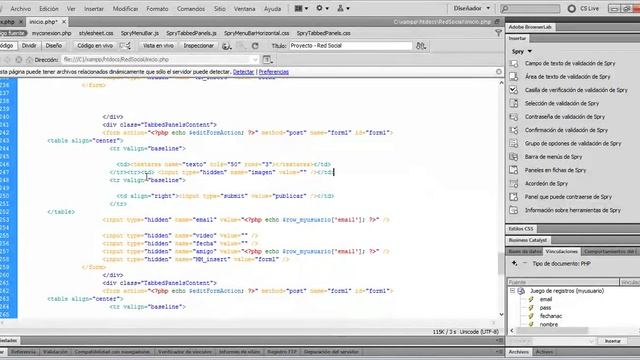
Task: Click the Preferencias link
Action: tap(273, 72)
